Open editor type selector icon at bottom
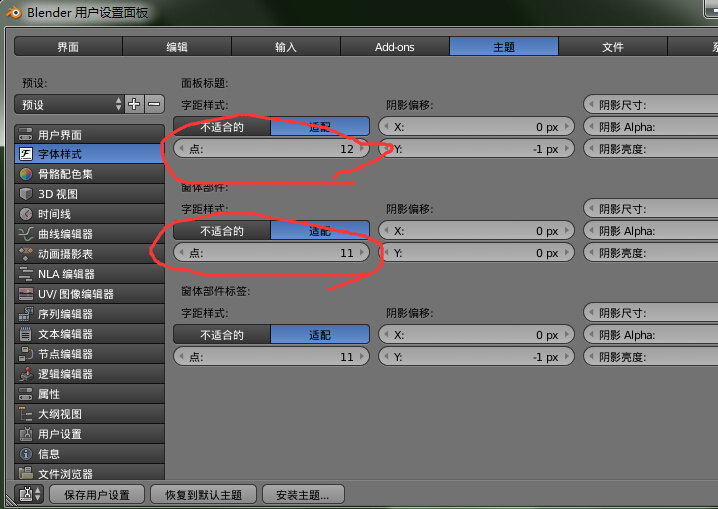The width and height of the screenshot is (718, 509). click(30, 494)
